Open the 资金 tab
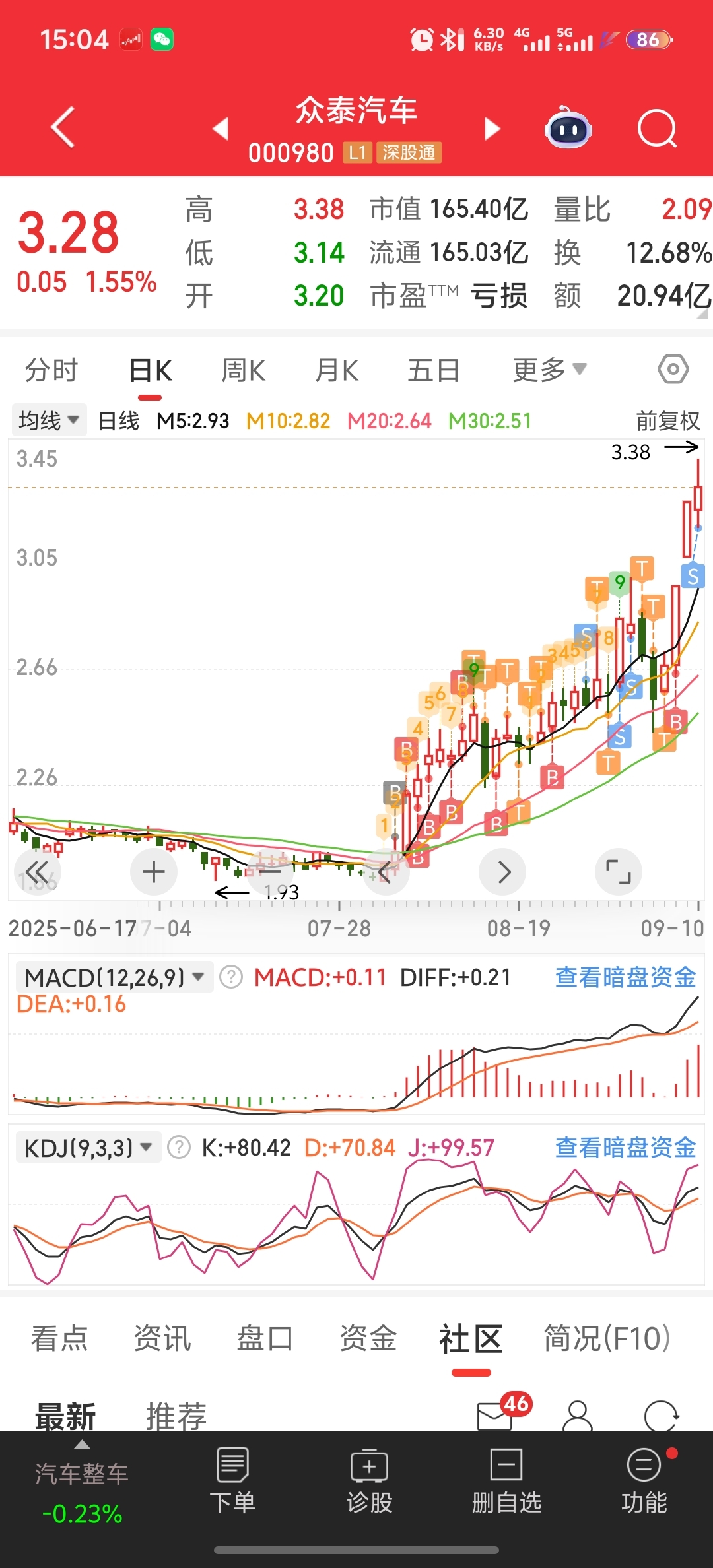This screenshot has width=713, height=1568. coord(368,1339)
